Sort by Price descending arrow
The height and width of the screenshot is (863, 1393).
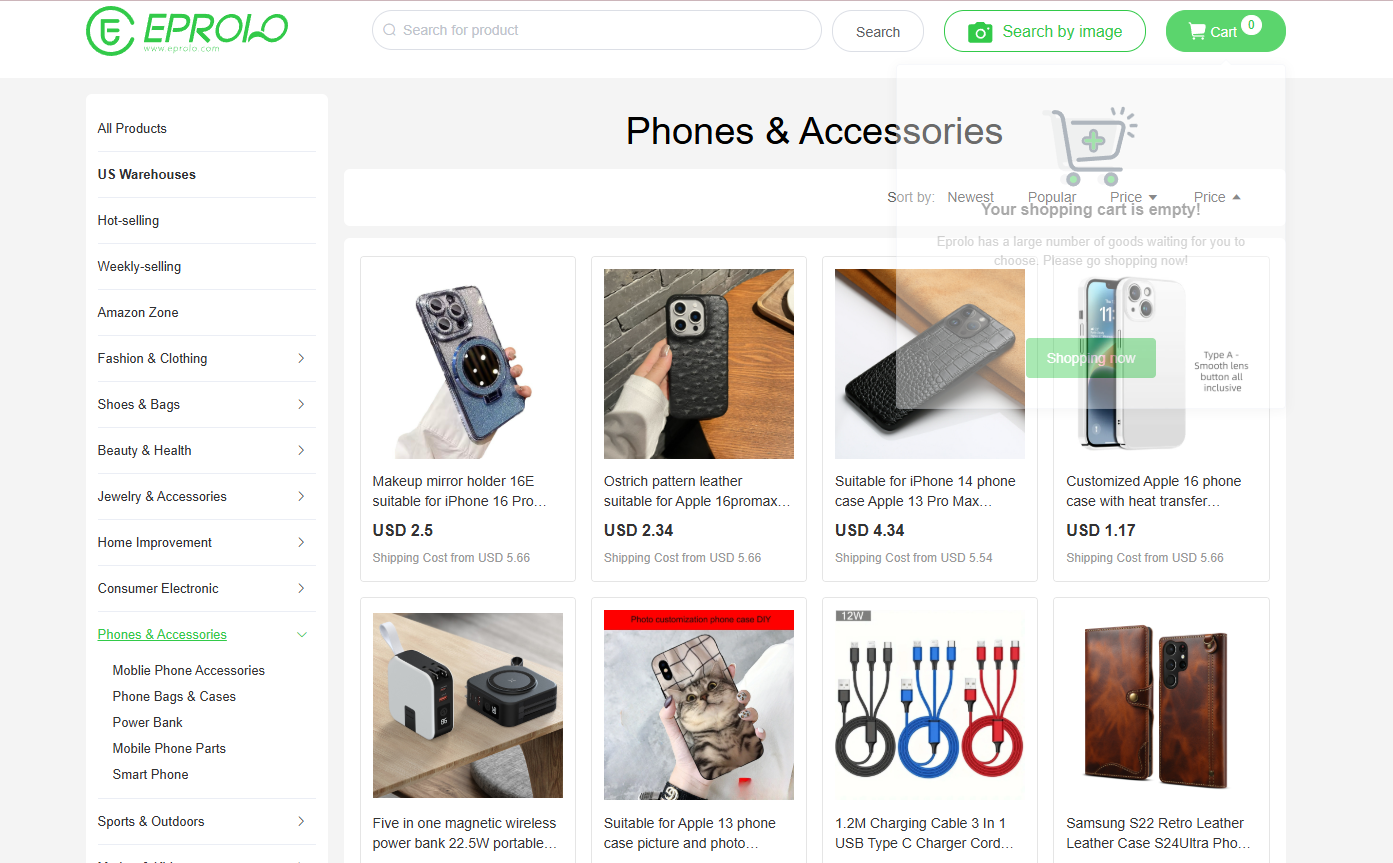pyautogui.click(x=1153, y=197)
